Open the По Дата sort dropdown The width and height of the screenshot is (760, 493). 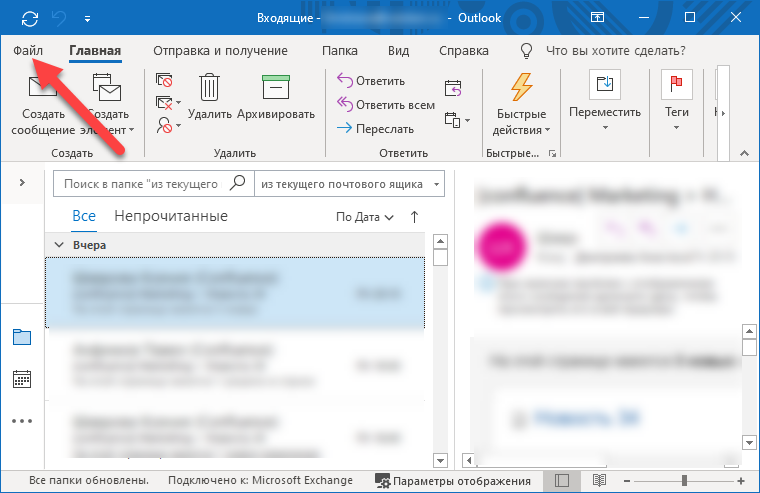(364, 216)
